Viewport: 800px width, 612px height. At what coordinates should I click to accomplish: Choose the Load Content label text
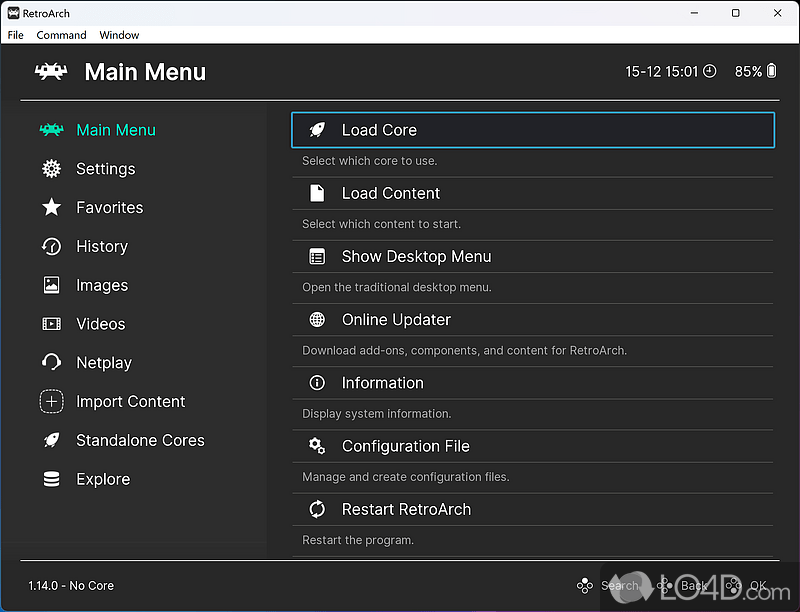coord(391,193)
